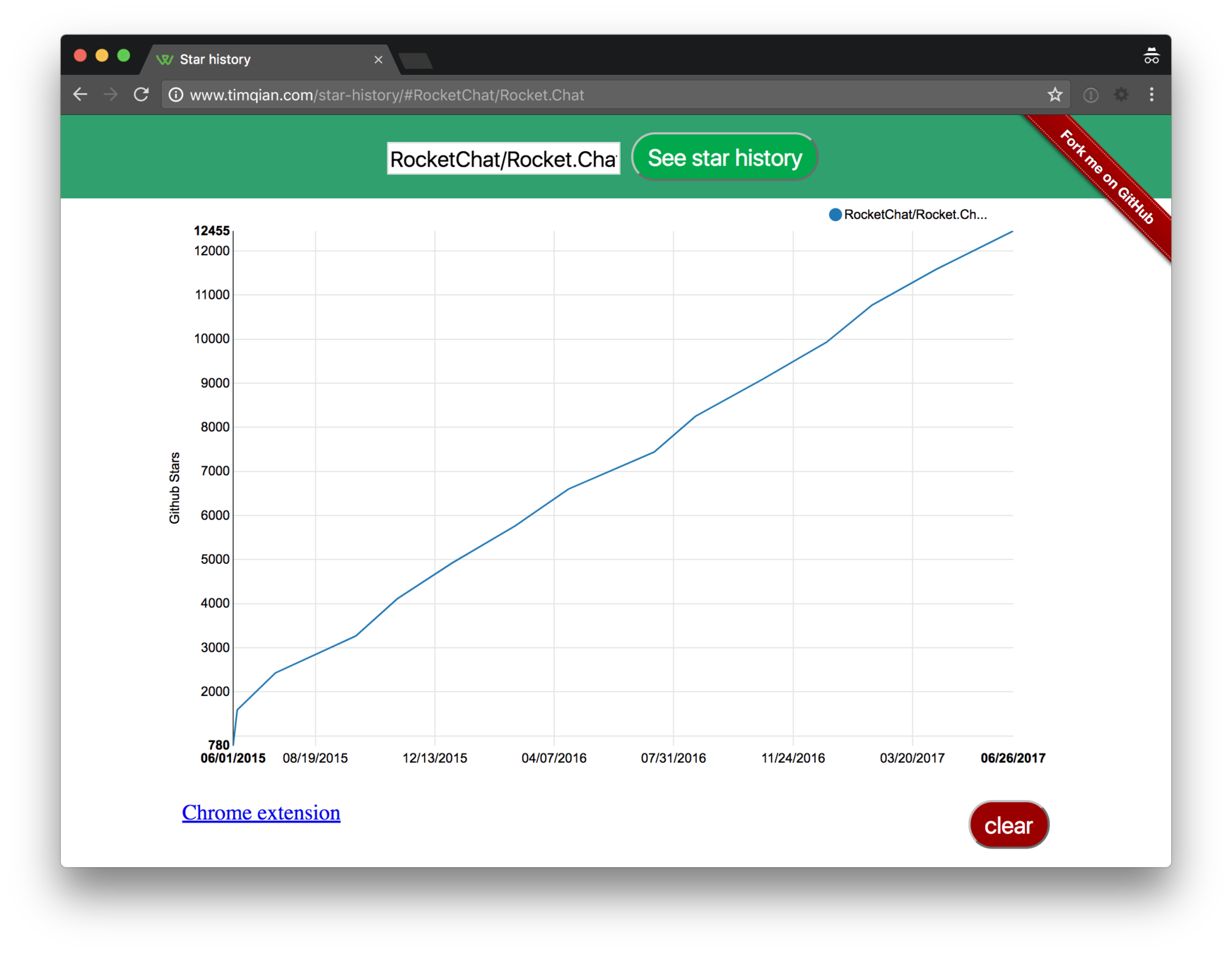Close the Star history tab
Screen dimensions: 1232x954
(x=378, y=59)
